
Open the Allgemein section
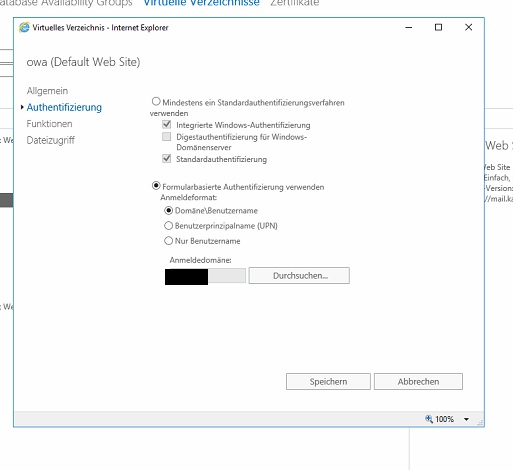pyautogui.click(x=47, y=91)
